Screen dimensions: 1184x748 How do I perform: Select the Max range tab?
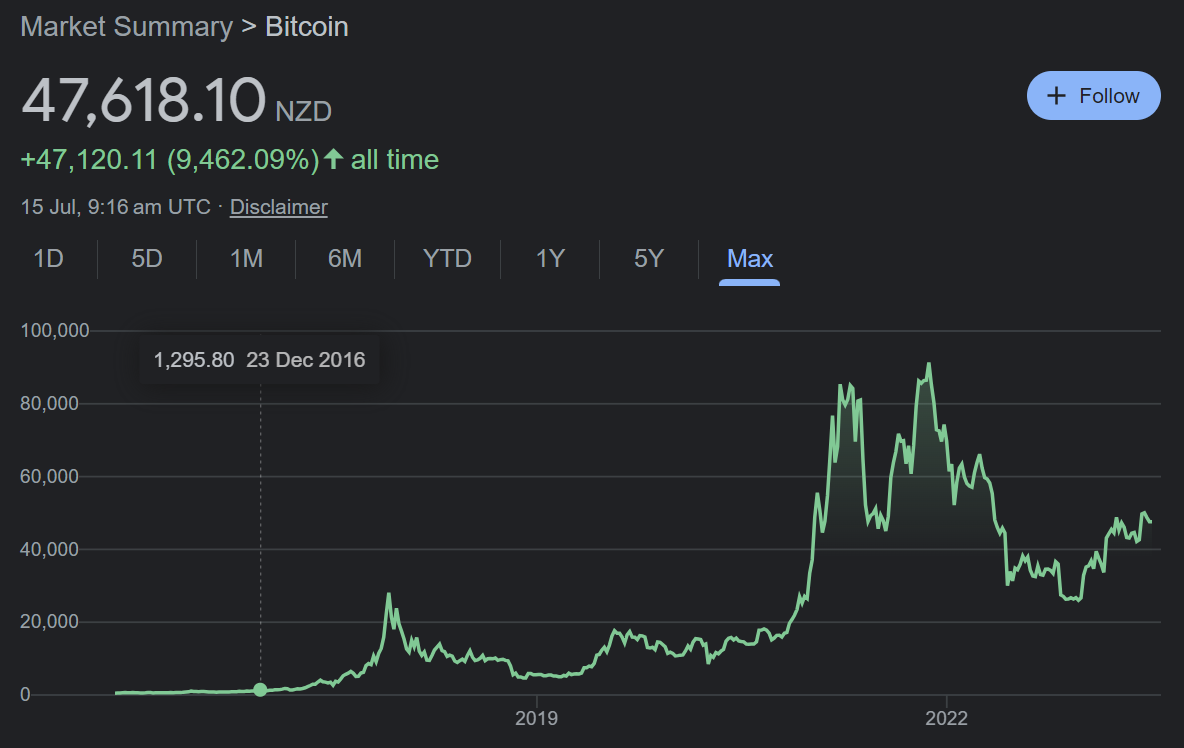point(749,259)
